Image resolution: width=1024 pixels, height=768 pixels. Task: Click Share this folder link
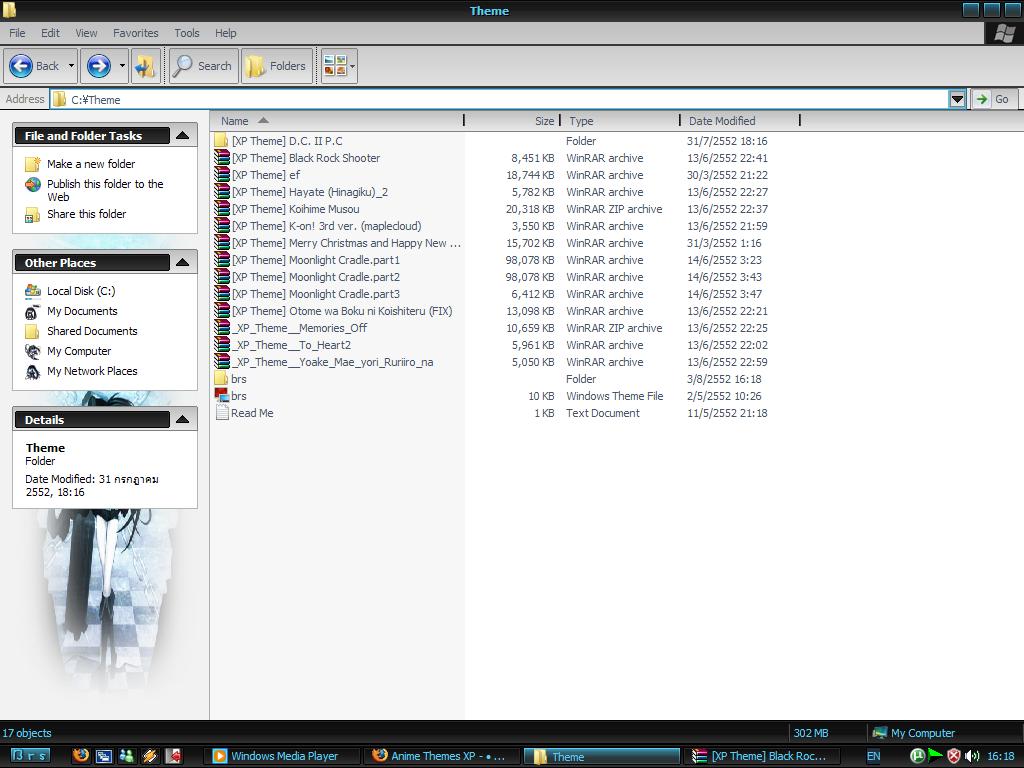tap(87, 214)
